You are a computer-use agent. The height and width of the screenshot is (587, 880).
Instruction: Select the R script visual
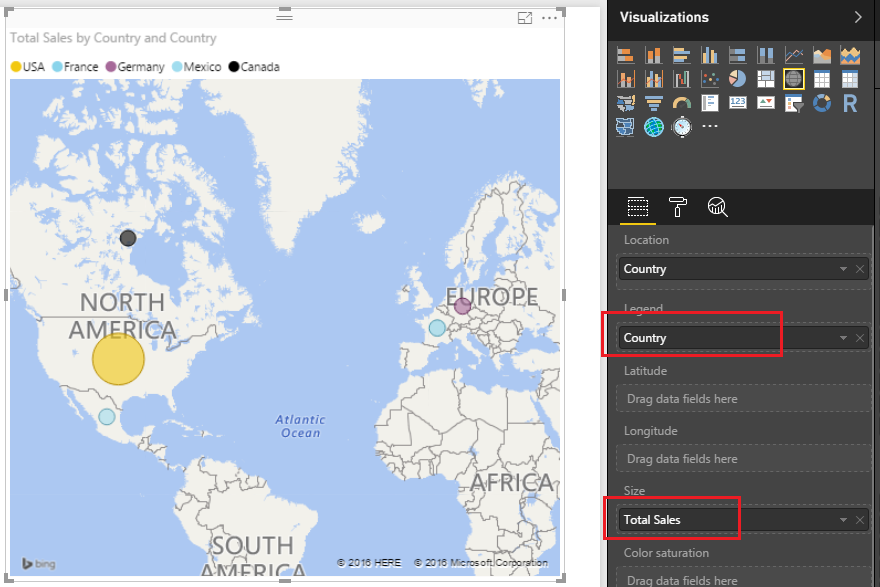(850, 103)
